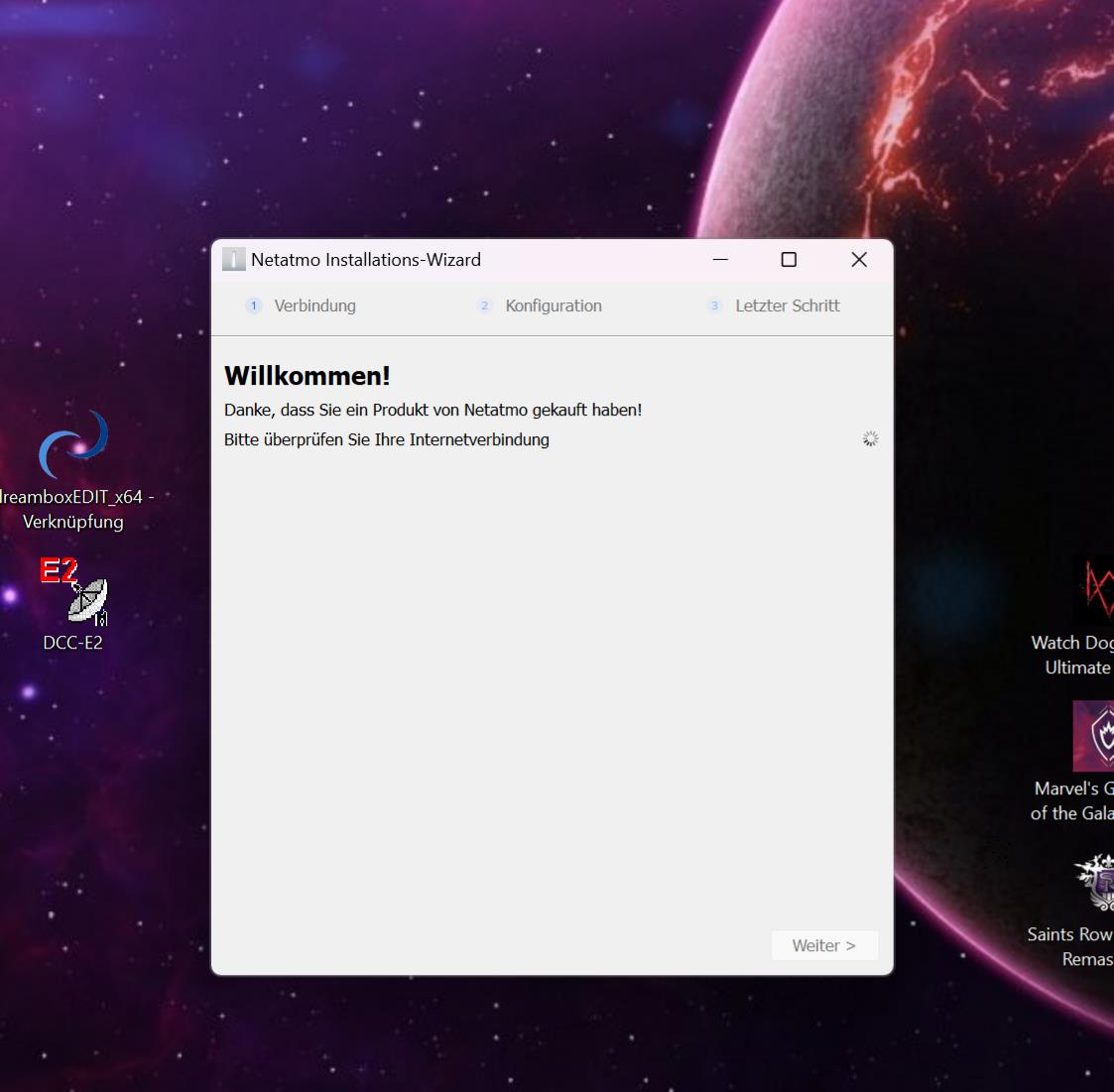Click the step number 2 circle
1114x1092 pixels.
pyautogui.click(x=484, y=305)
